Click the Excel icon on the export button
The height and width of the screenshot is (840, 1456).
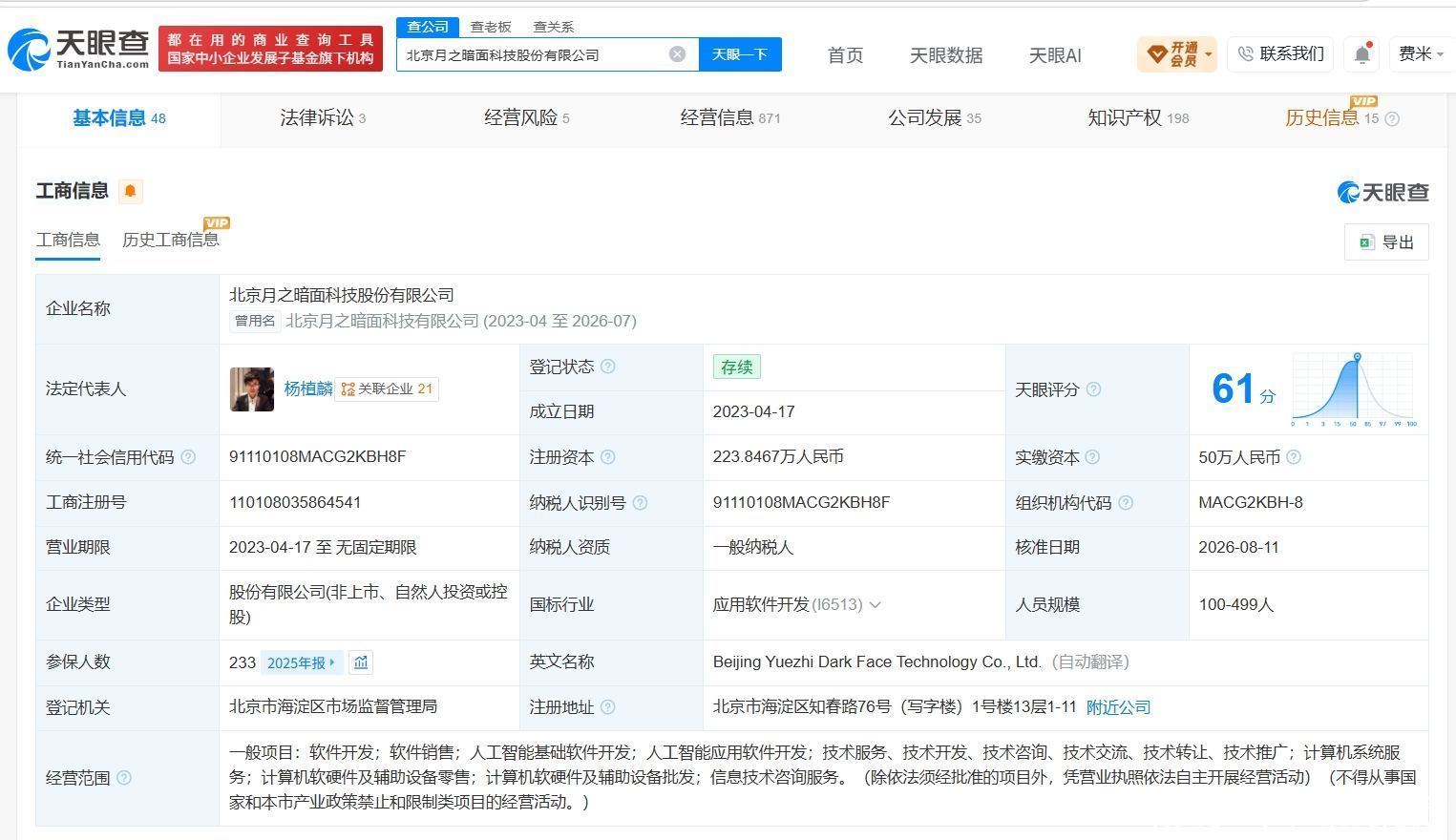[x=1366, y=242]
